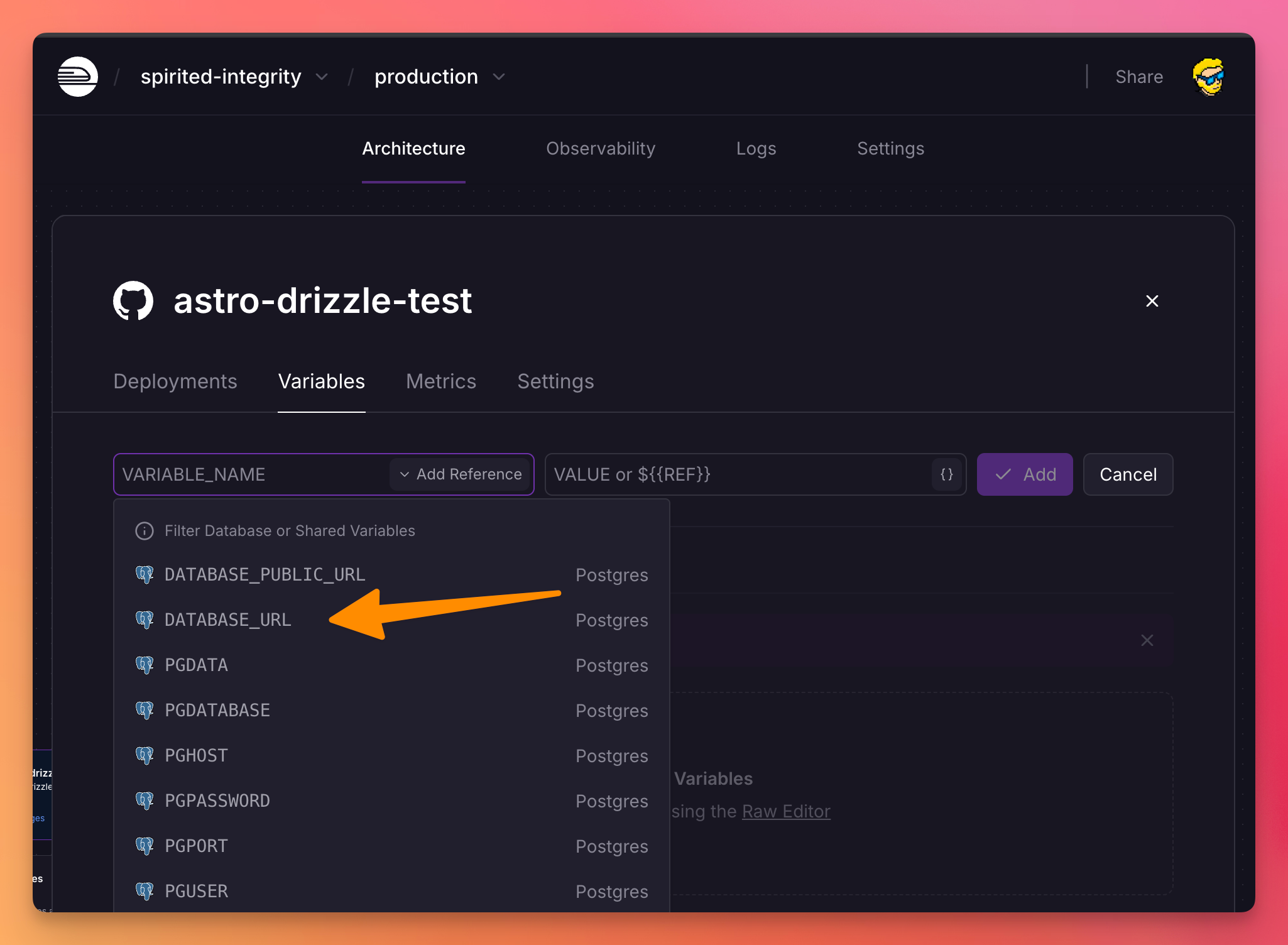
Task: Open the Raw Editor link
Action: point(785,811)
